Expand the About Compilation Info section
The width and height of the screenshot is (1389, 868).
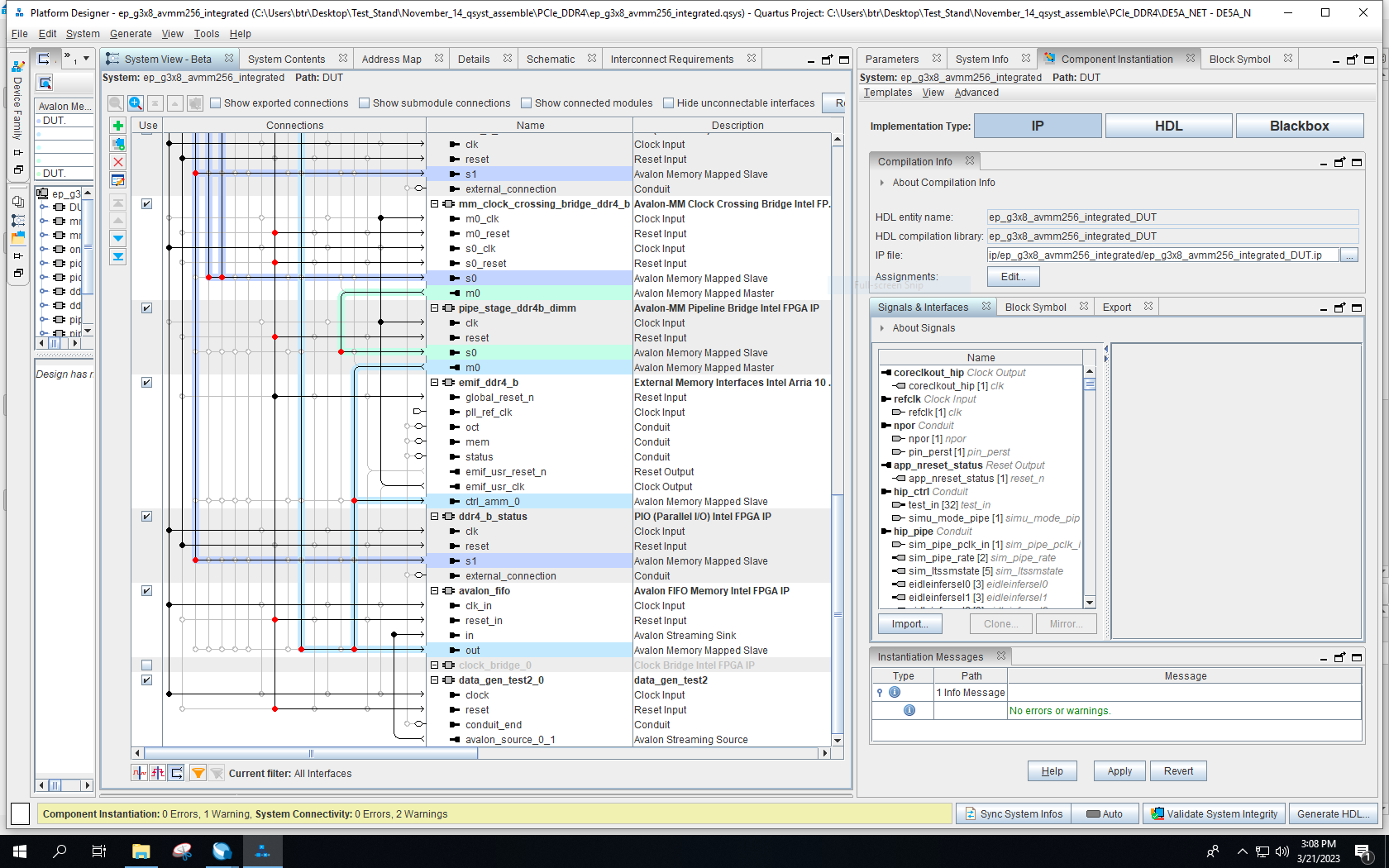[x=882, y=183]
